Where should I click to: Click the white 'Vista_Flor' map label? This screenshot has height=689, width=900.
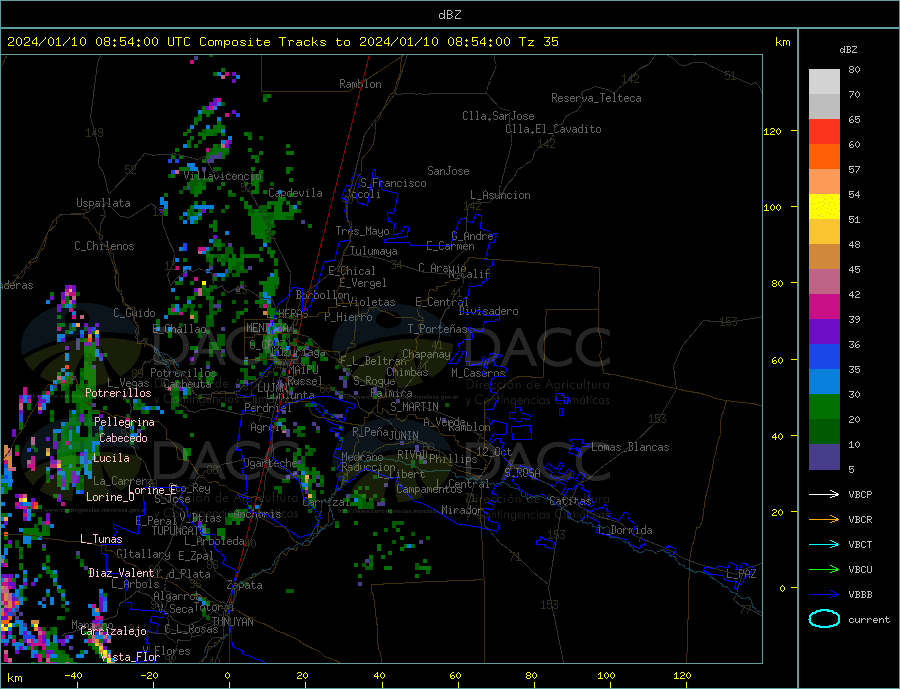130,657
